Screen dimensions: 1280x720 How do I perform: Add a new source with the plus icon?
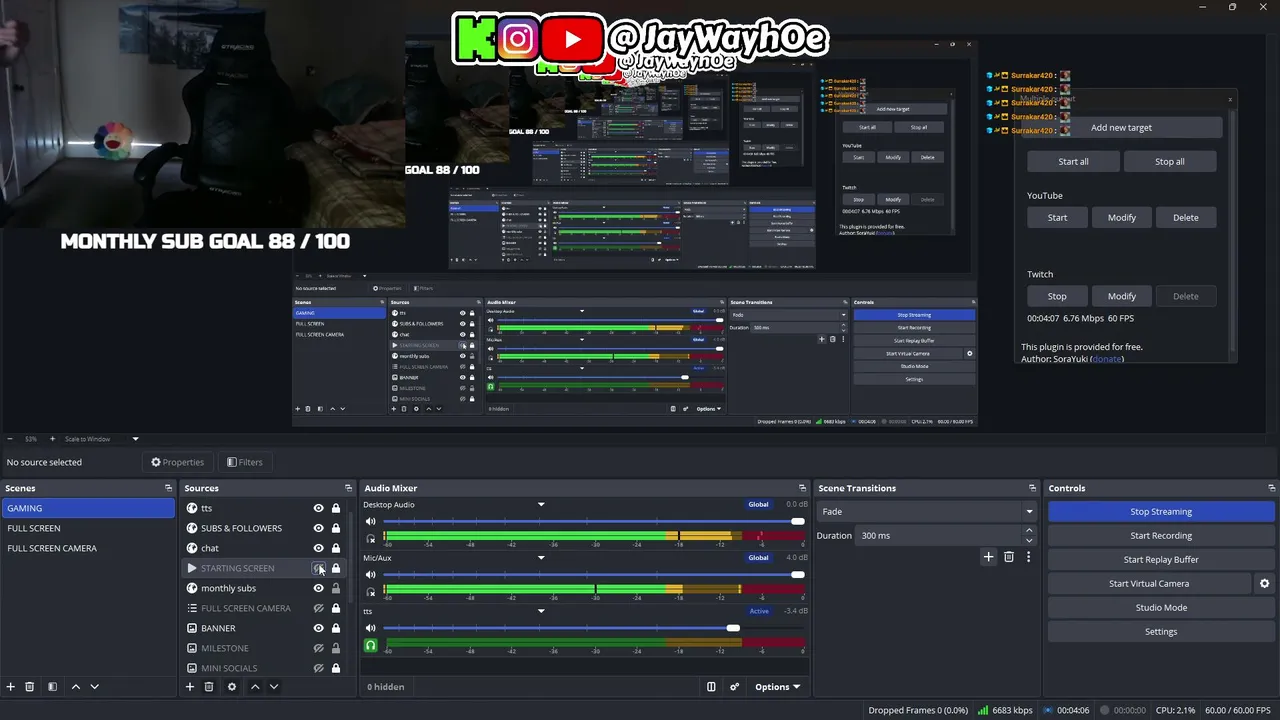(x=190, y=687)
